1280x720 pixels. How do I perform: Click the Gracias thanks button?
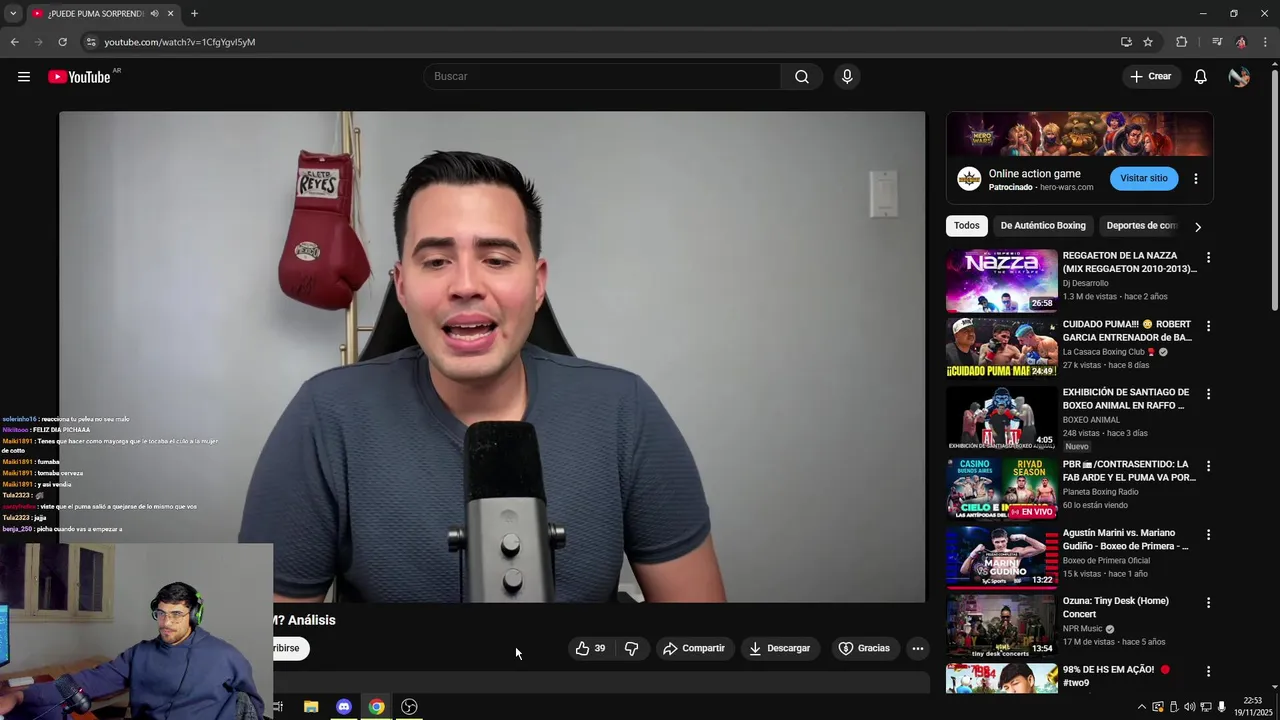864,648
